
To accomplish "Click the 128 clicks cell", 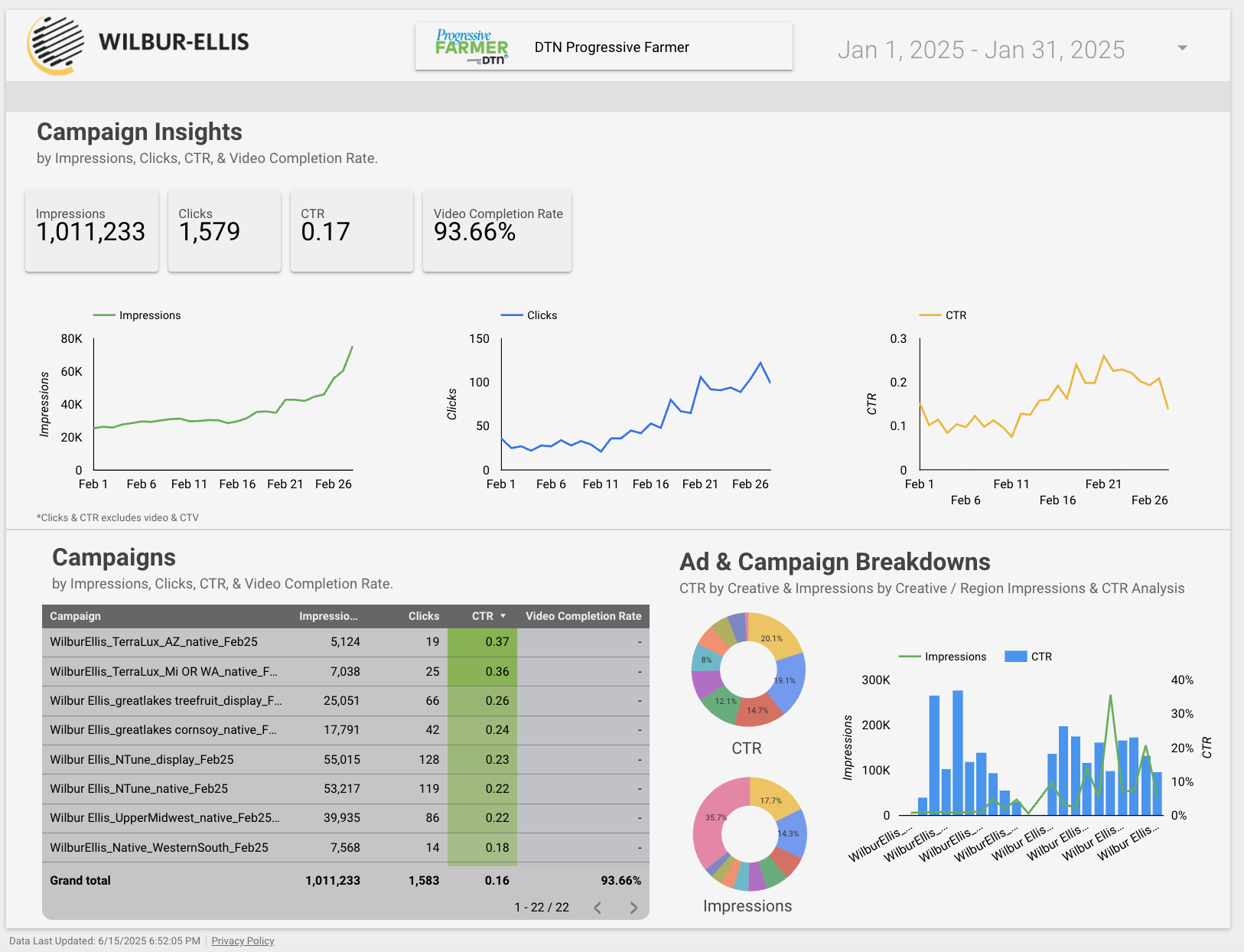I will (x=429, y=759).
